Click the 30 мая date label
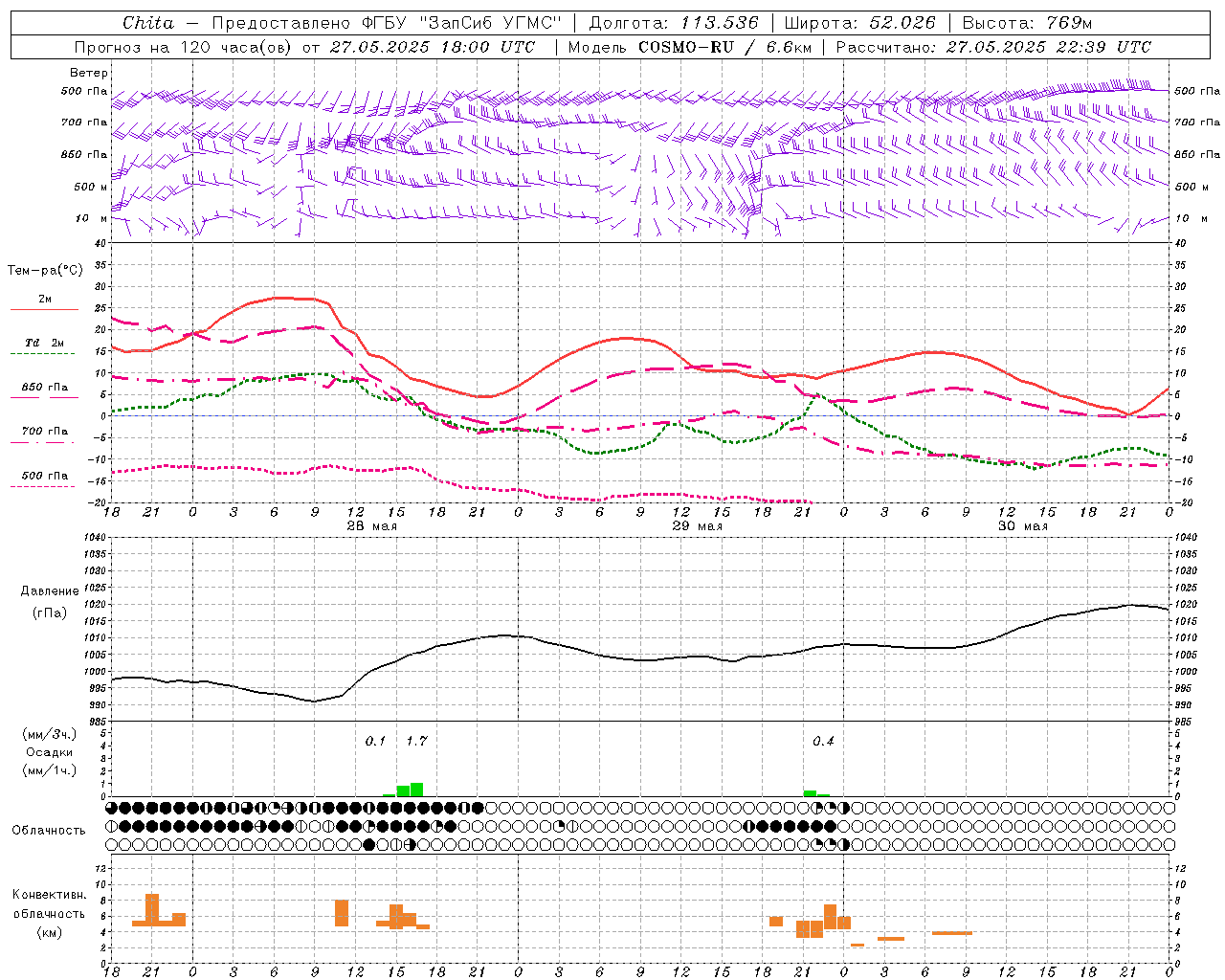Image resolution: width=1225 pixels, height=980 pixels. coord(1022,526)
